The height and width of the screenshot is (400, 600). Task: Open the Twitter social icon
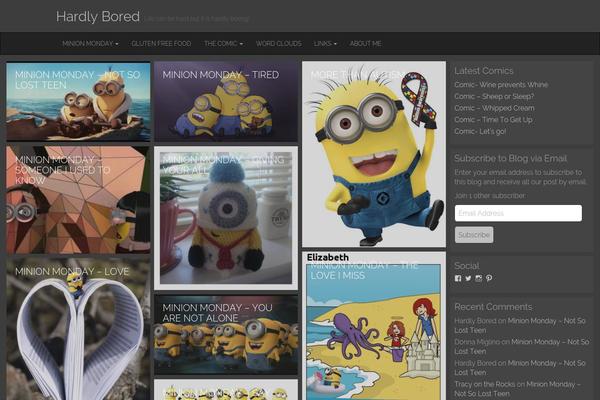468,278
